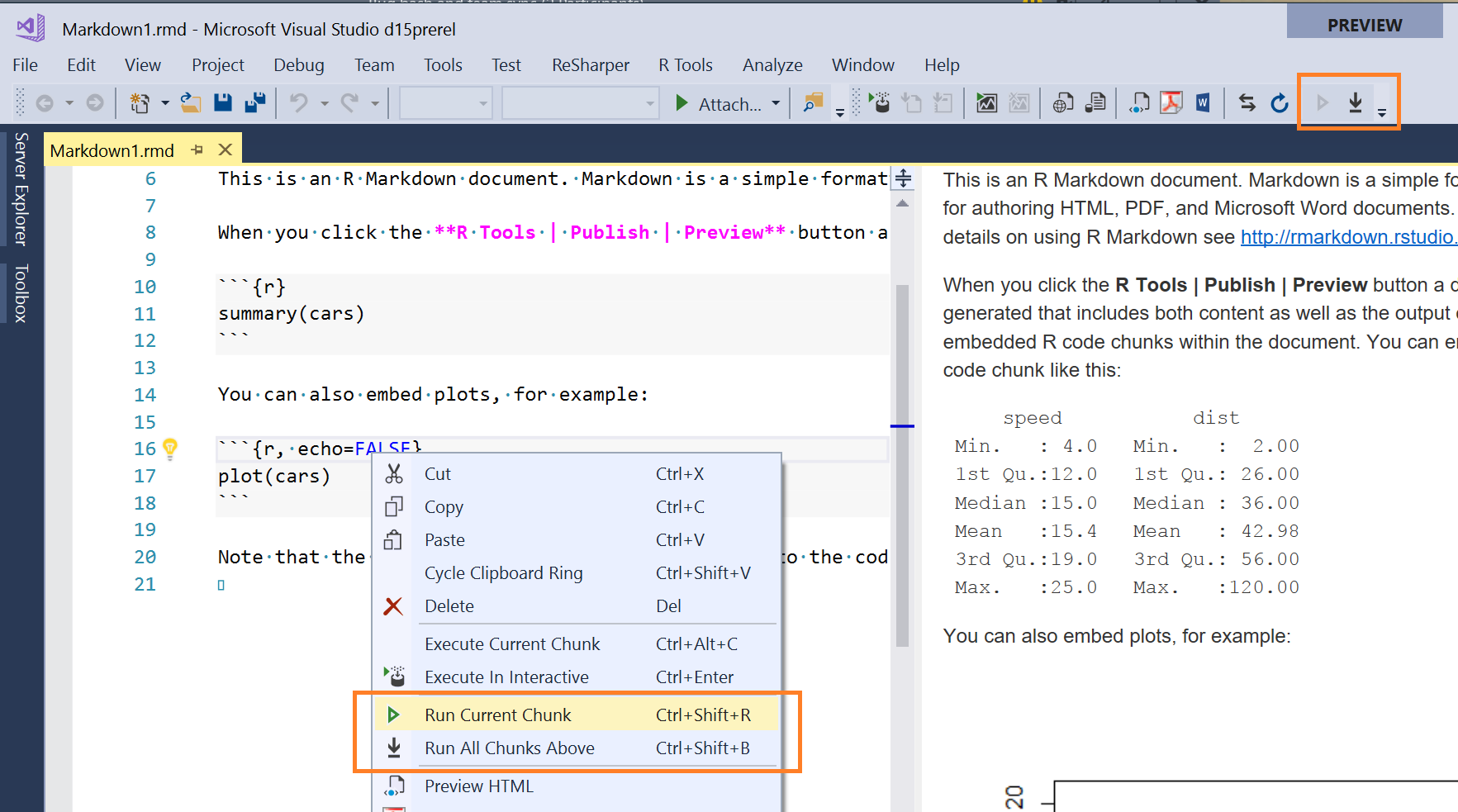Click the Preview HTML globe icon in toolbar

tap(1062, 102)
